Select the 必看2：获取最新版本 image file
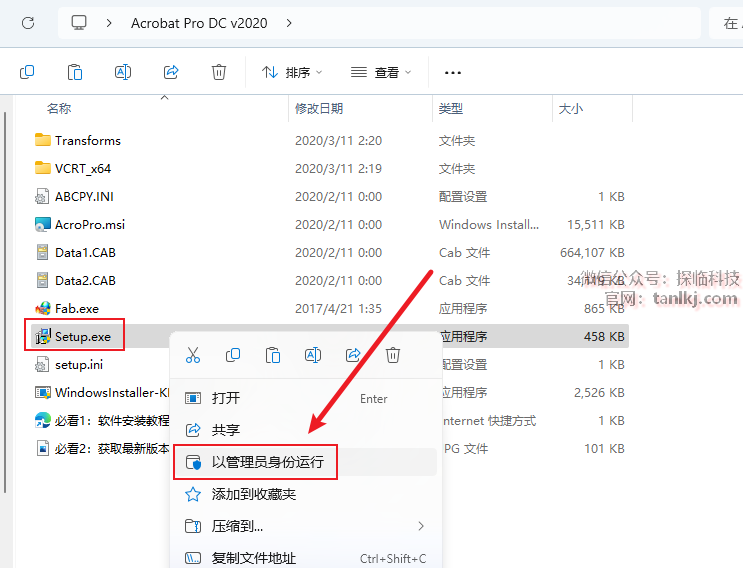The image size is (743, 568). click(x=112, y=448)
